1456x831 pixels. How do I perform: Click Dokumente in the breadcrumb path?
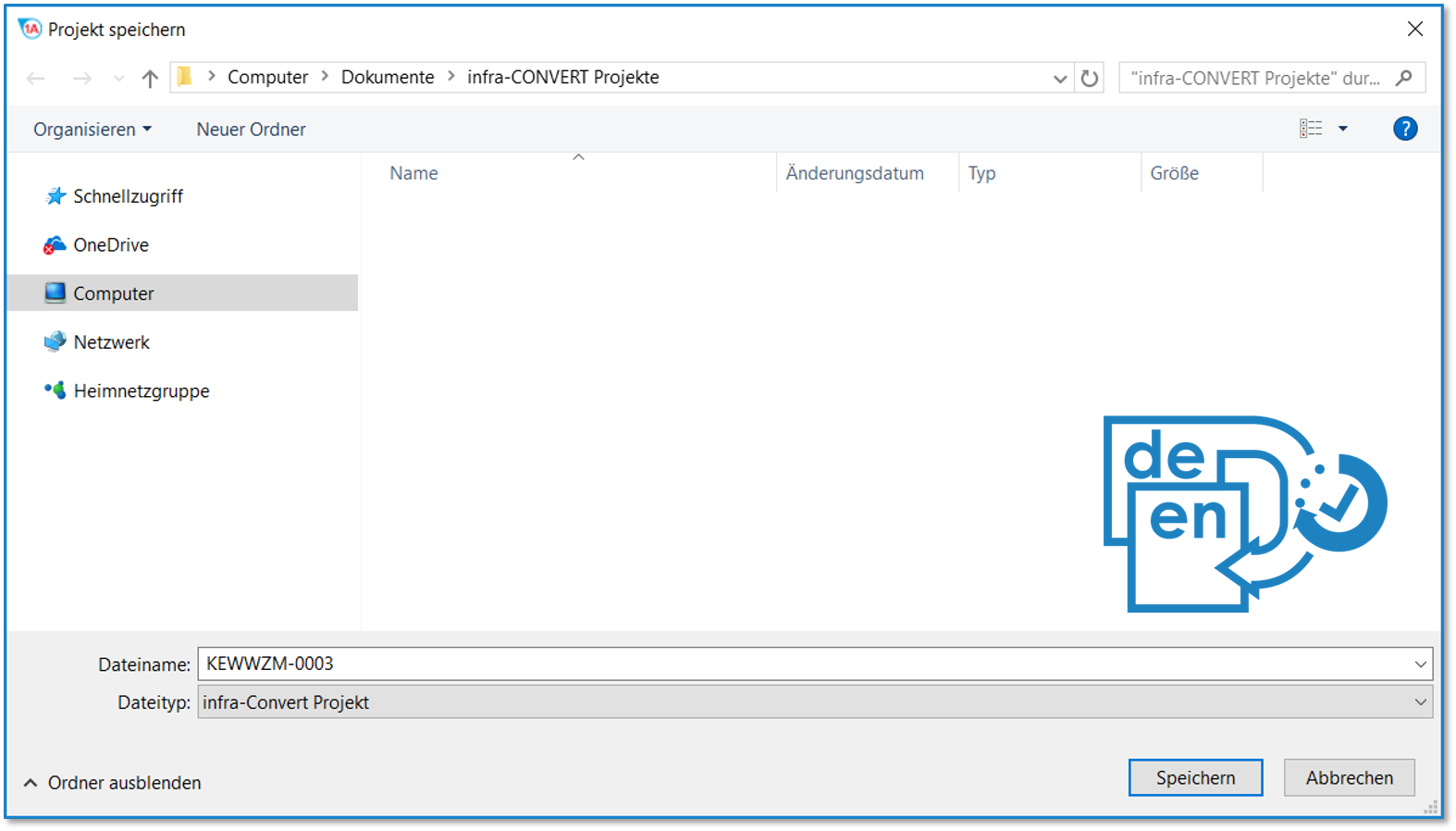click(x=388, y=78)
